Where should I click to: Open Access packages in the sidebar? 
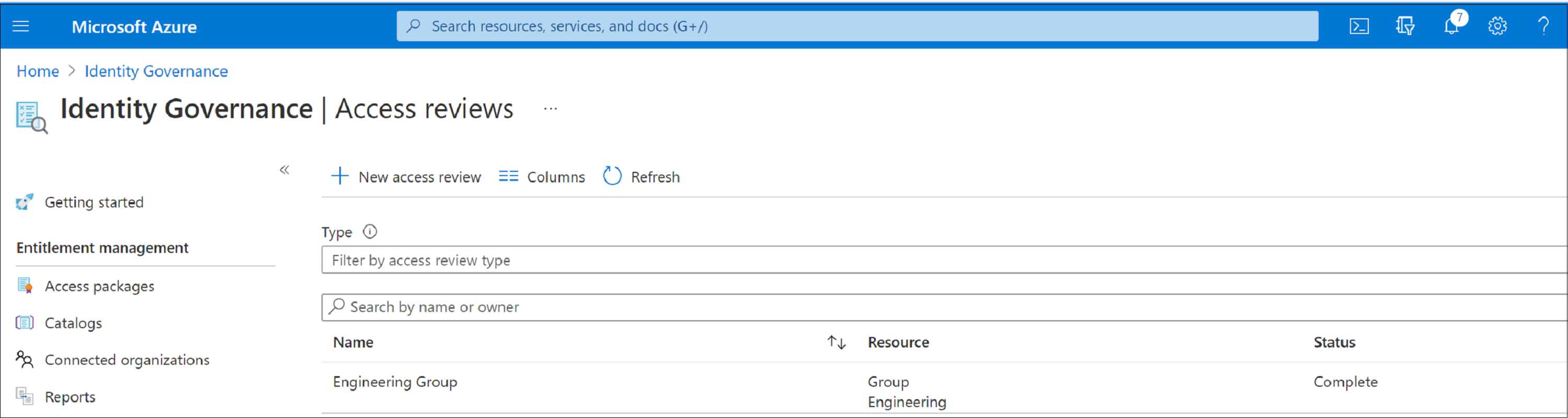tap(99, 286)
